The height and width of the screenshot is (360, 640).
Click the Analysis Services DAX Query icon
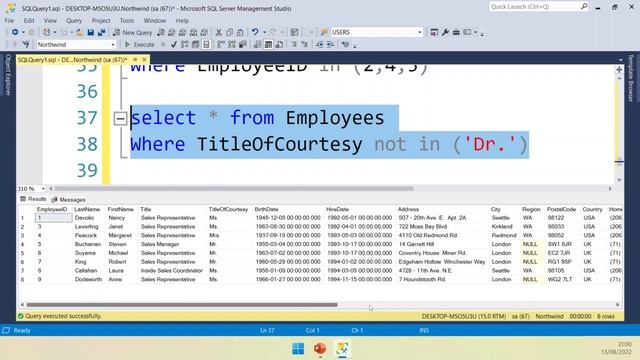click(204, 32)
